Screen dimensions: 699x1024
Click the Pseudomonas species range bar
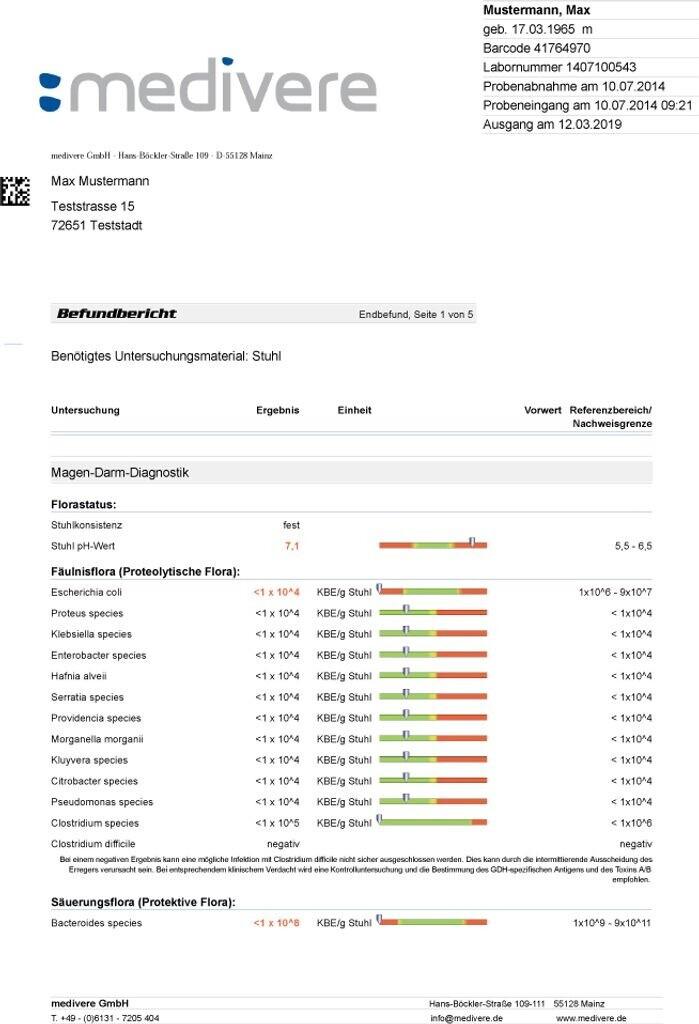(432, 802)
